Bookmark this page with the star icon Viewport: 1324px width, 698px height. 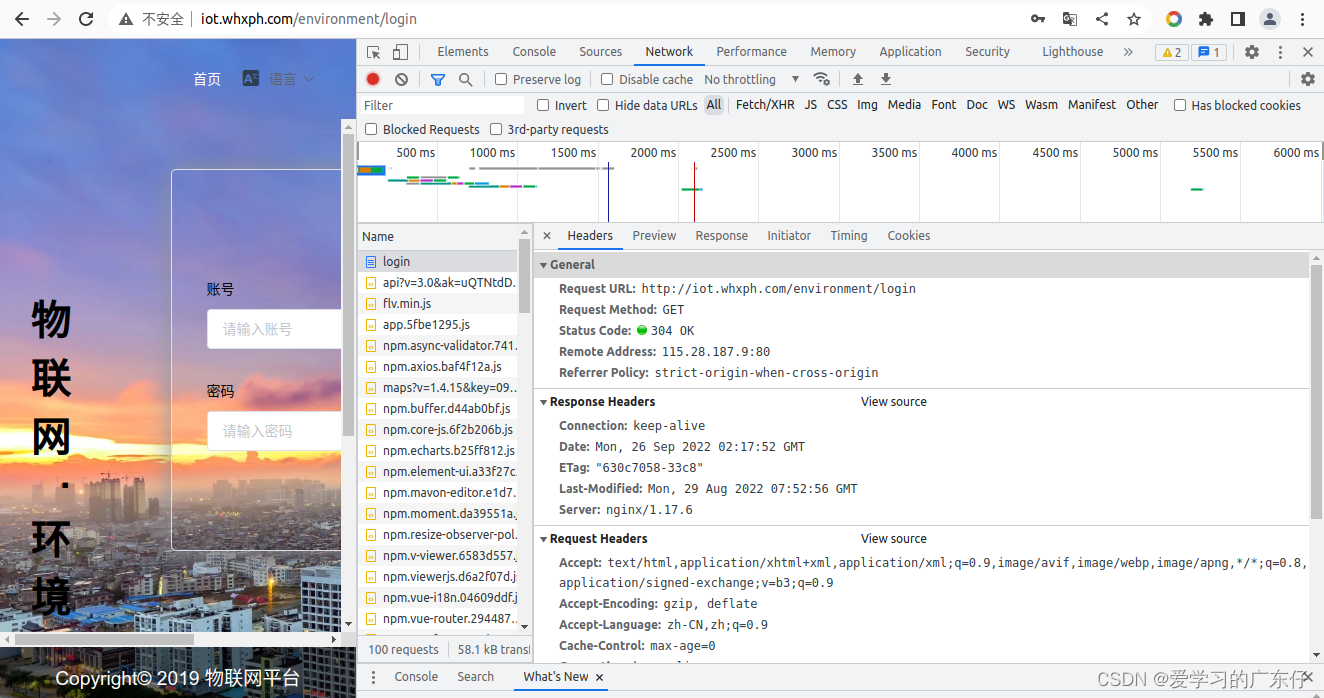pyautogui.click(x=1134, y=19)
